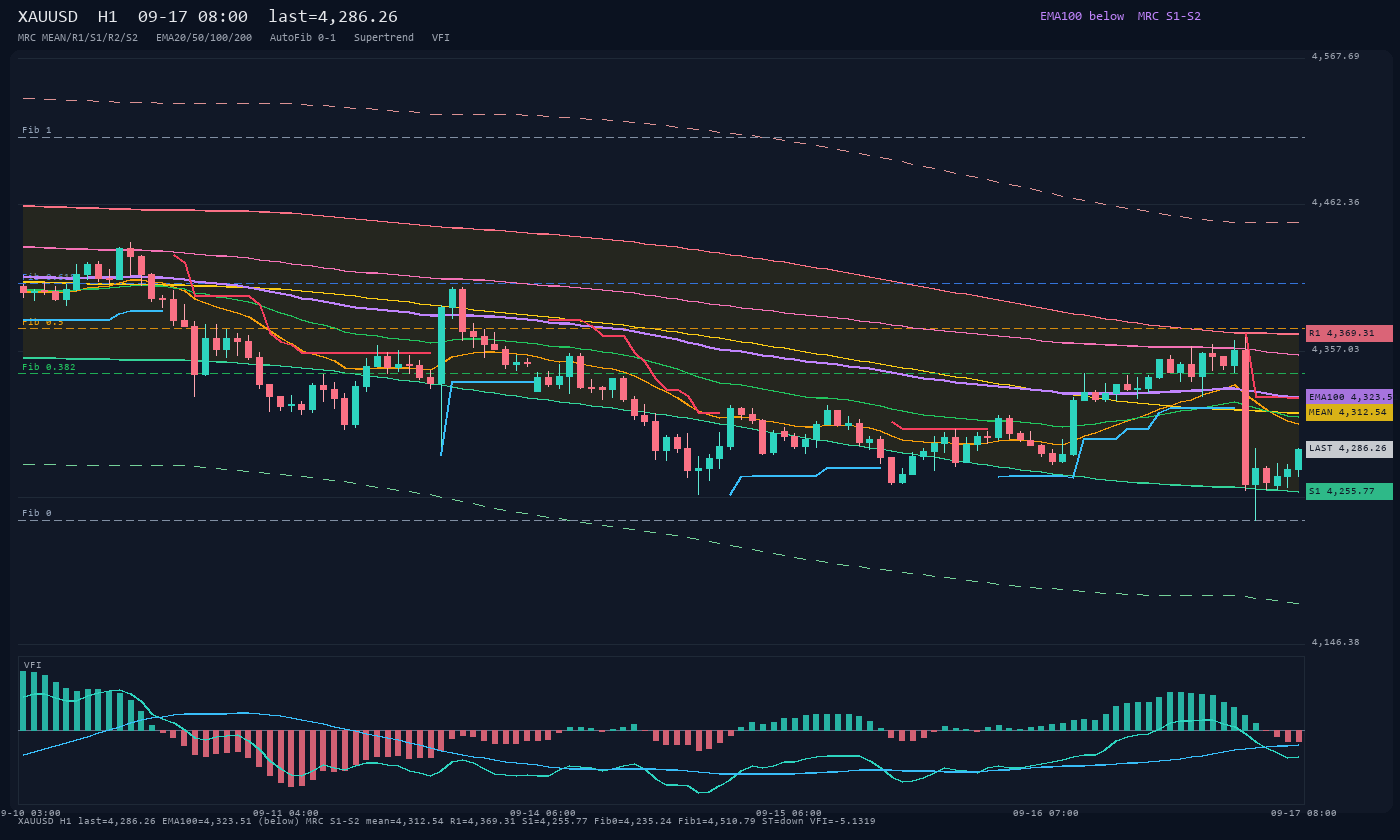
Task: Click the MEAN 4,312.54 price tag
Action: click(1349, 412)
